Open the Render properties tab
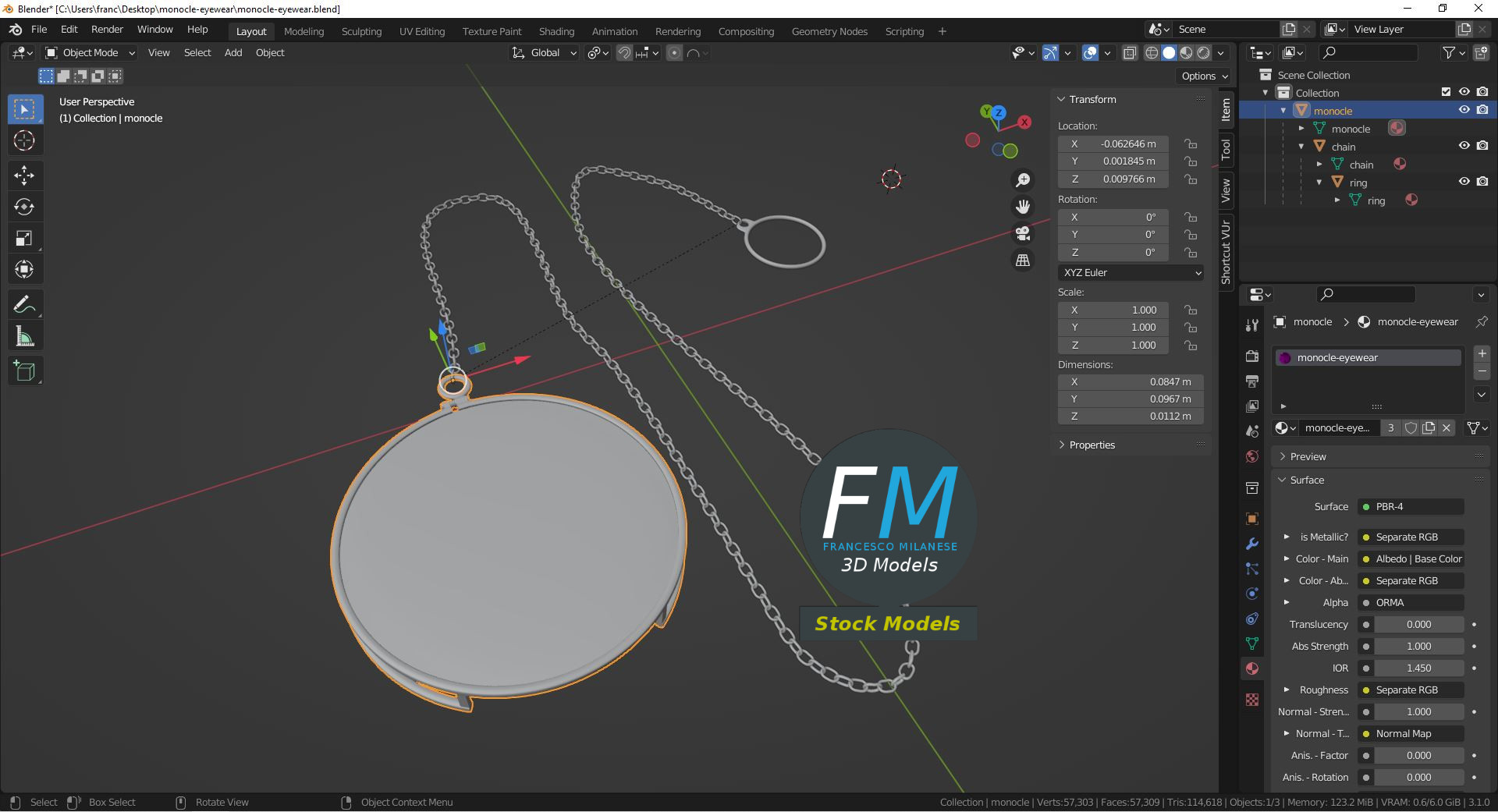The image size is (1498, 812). pyautogui.click(x=1252, y=356)
